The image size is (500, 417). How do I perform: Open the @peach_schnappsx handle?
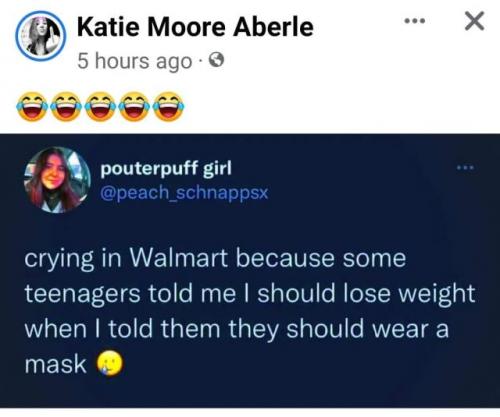[x=184, y=192]
